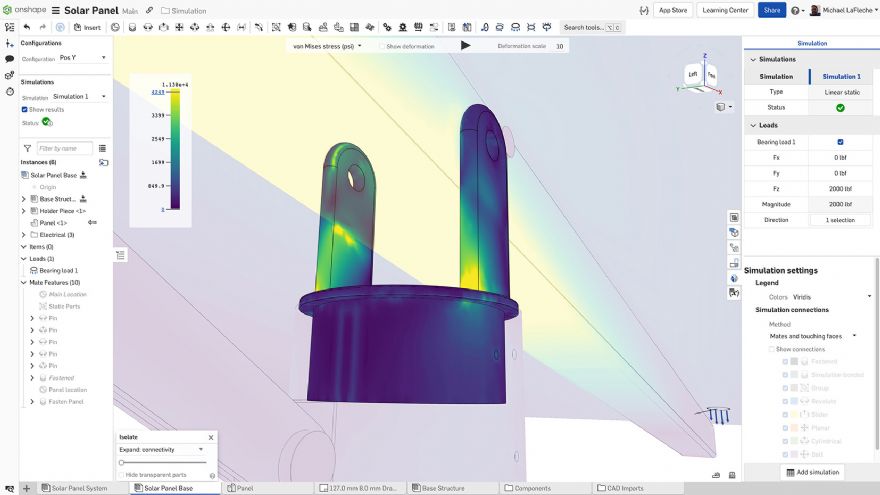Screen dimensions: 880x495
Task: Click the blue Share button
Action: (772, 10)
